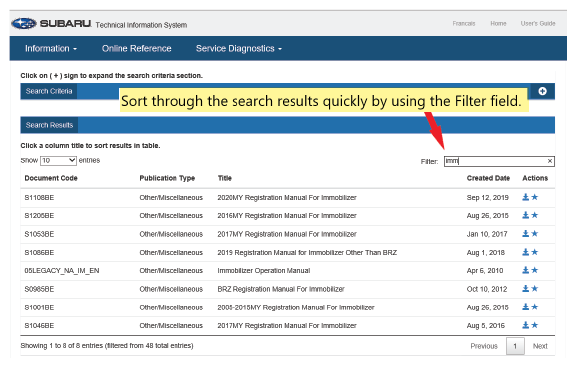The width and height of the screenshot is (576, 367).
Task: Open the Show entries count dropdown
Action: tap(58, 161)
